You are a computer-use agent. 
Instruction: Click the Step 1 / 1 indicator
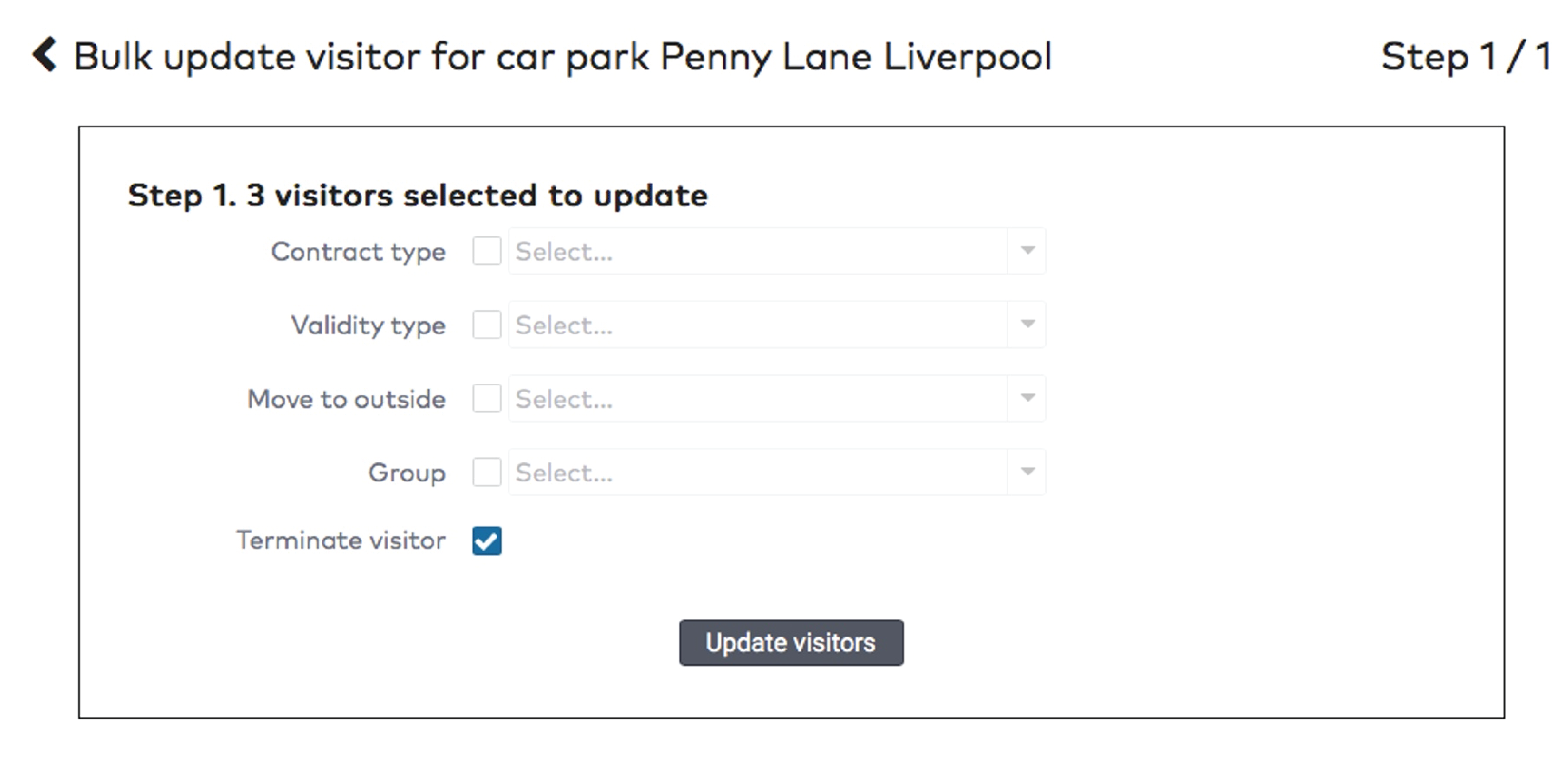click(1464, 57)
